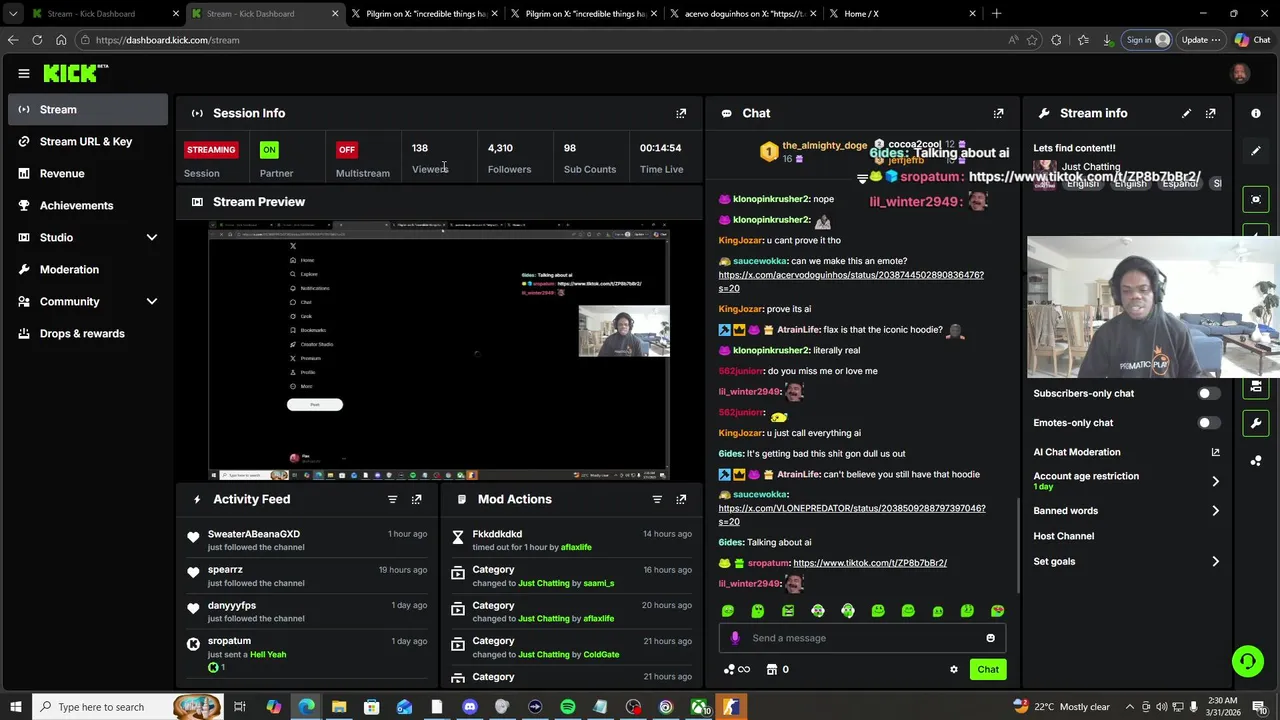Pop out the Session Info panel

coord(681,113)
